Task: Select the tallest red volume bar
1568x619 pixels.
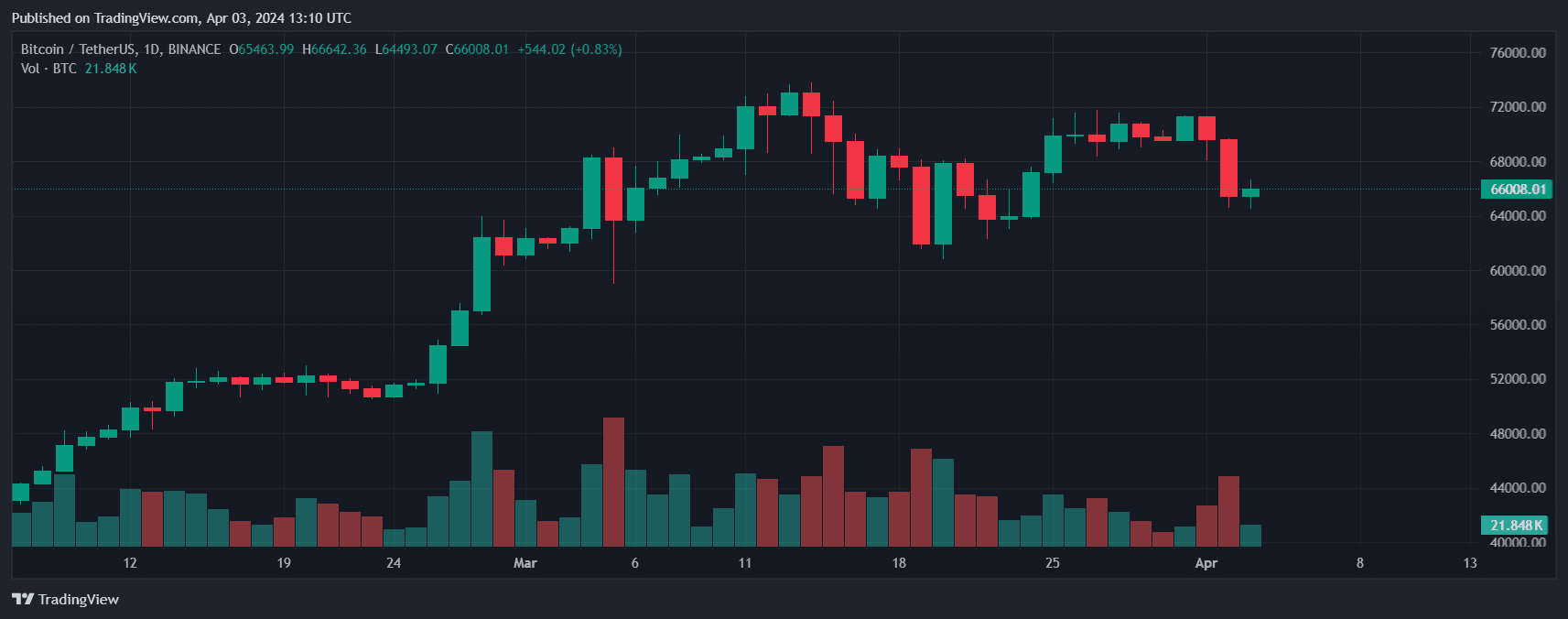Action: 613,482
